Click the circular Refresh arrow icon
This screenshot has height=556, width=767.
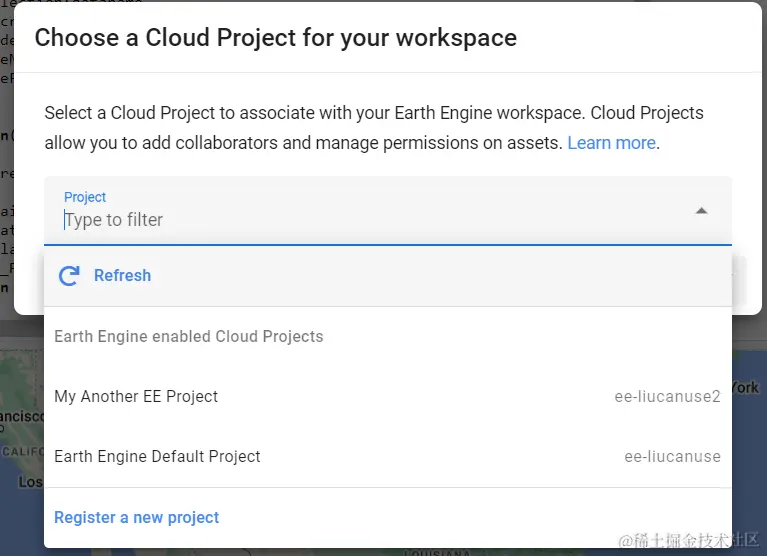point(69,276)
